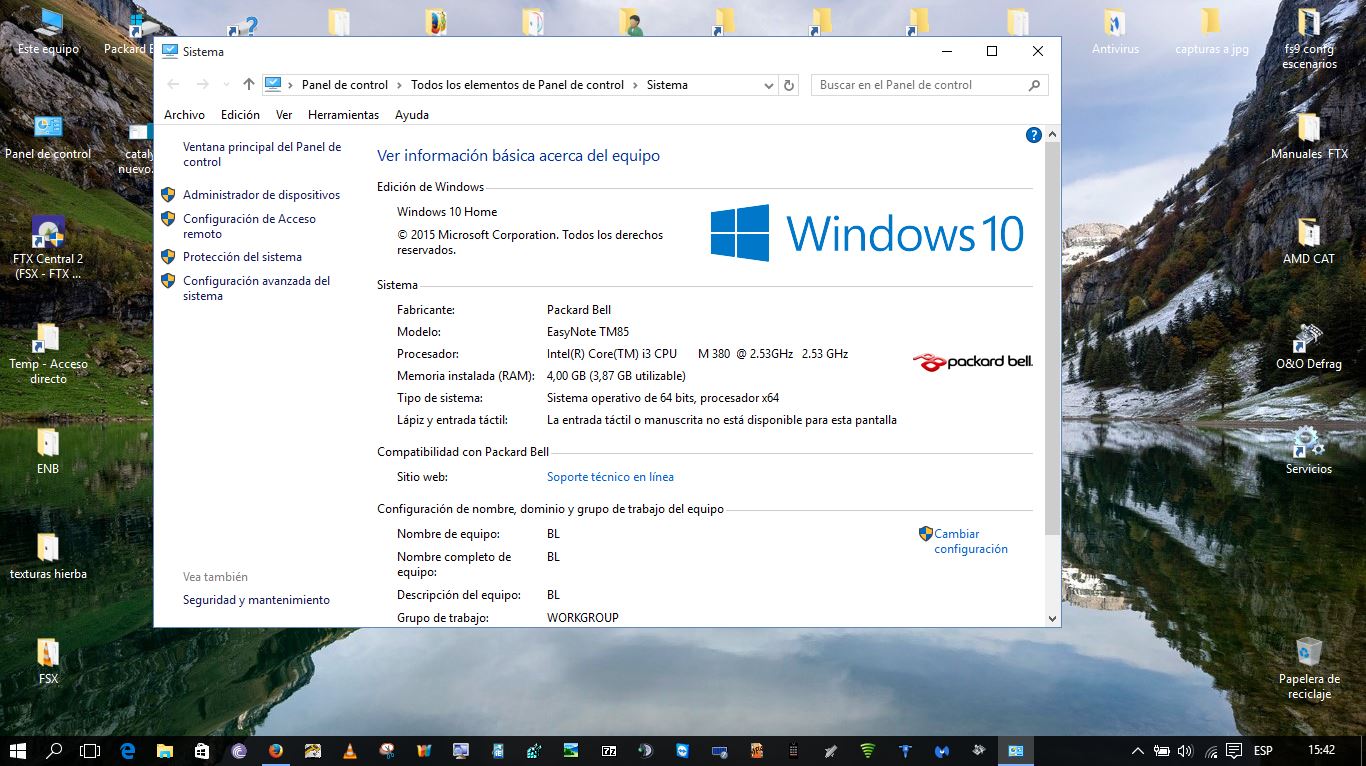This screenshot has height=766, width=1366.
Task: Open the Ver menu
Action: (x=284, y=115)
